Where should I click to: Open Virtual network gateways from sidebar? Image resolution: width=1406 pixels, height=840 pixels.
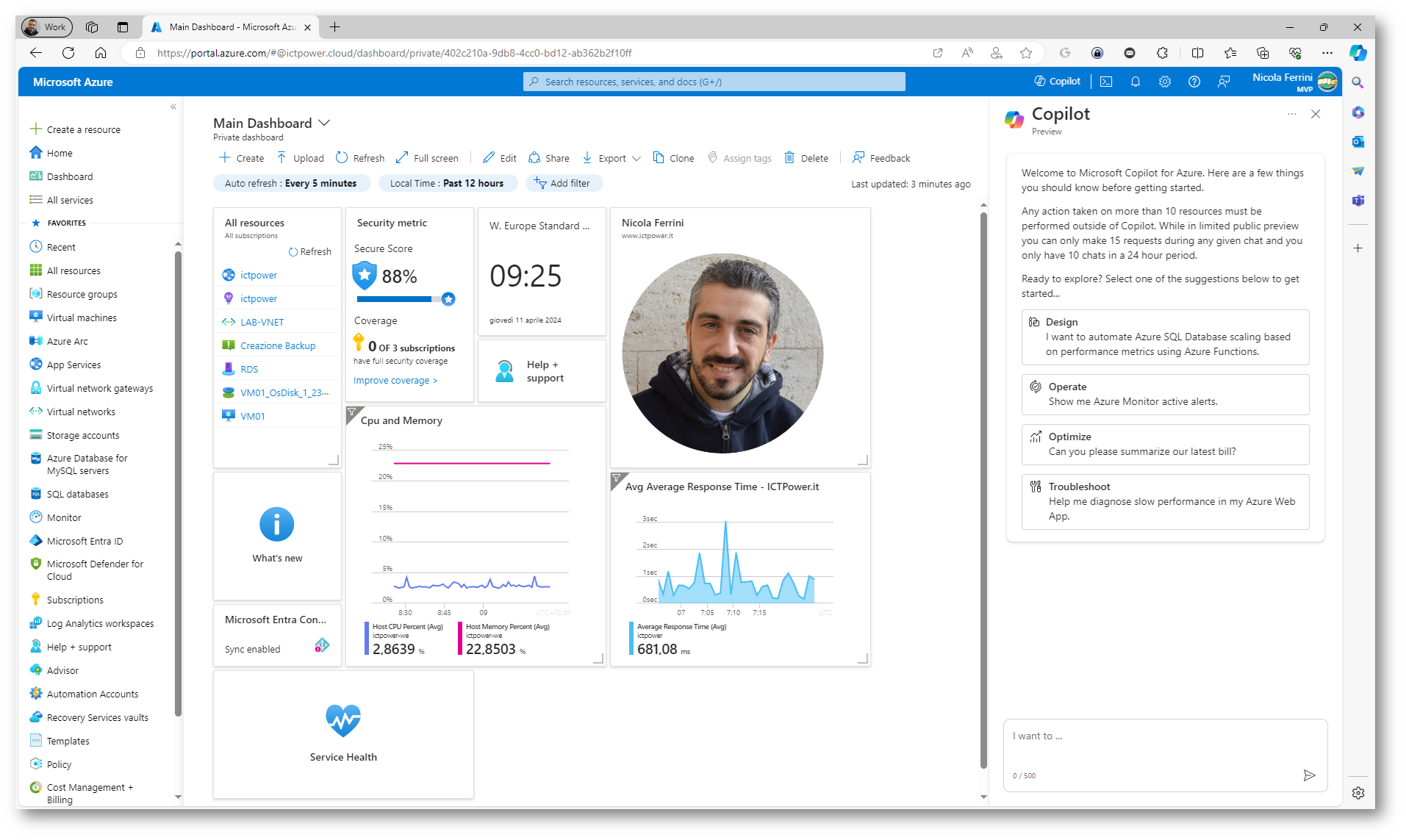91,388
